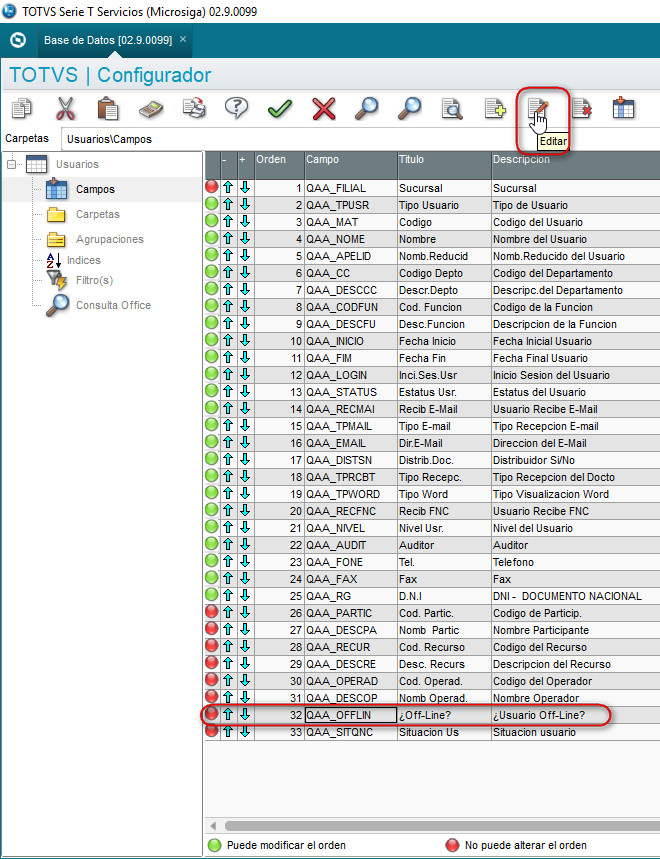Click red status dot of QAA_FILIAL row

click(x=212, y=187)
